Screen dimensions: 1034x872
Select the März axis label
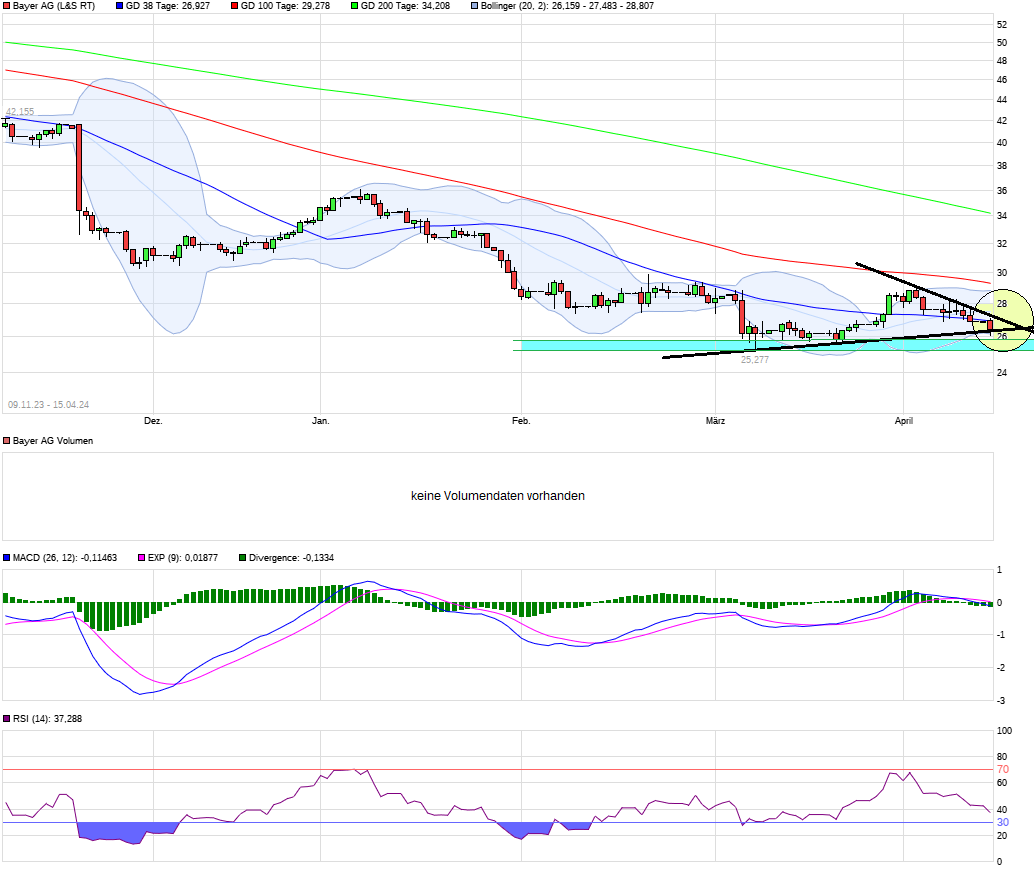coord(714,421)
